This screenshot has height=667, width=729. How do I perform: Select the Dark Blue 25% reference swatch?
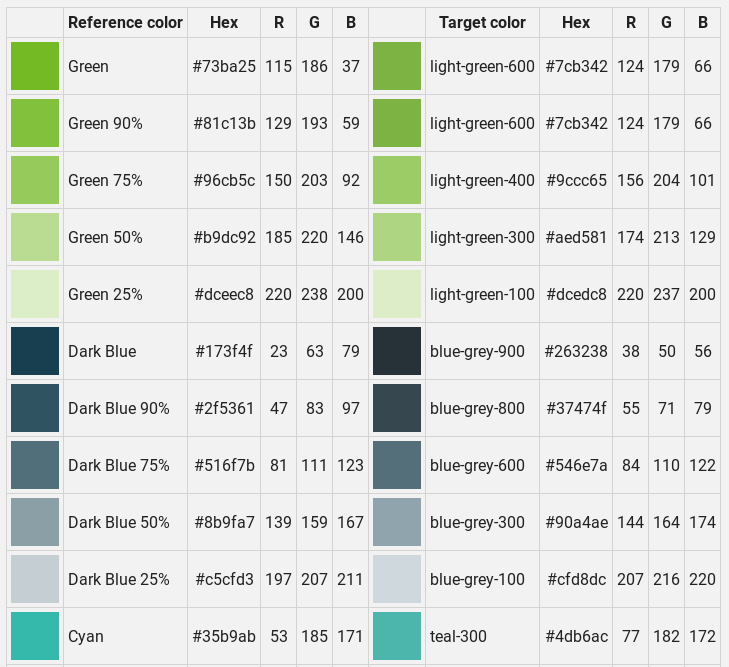point(35,579)
